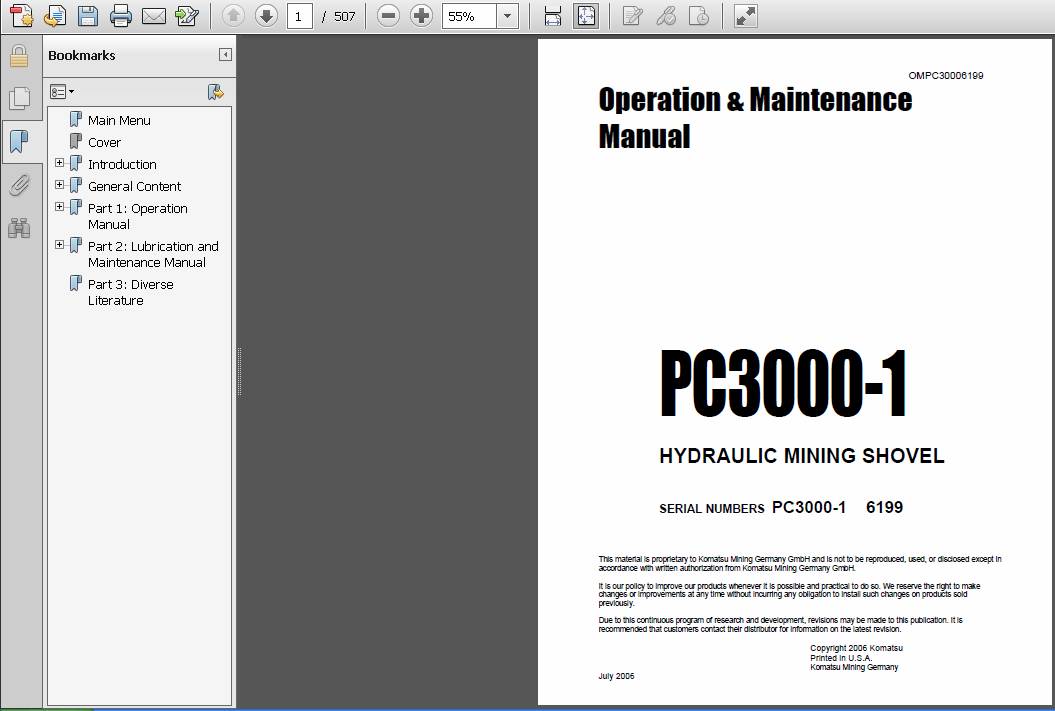
Task: Click the document code OMPC30006199
Action: [945, 75]
